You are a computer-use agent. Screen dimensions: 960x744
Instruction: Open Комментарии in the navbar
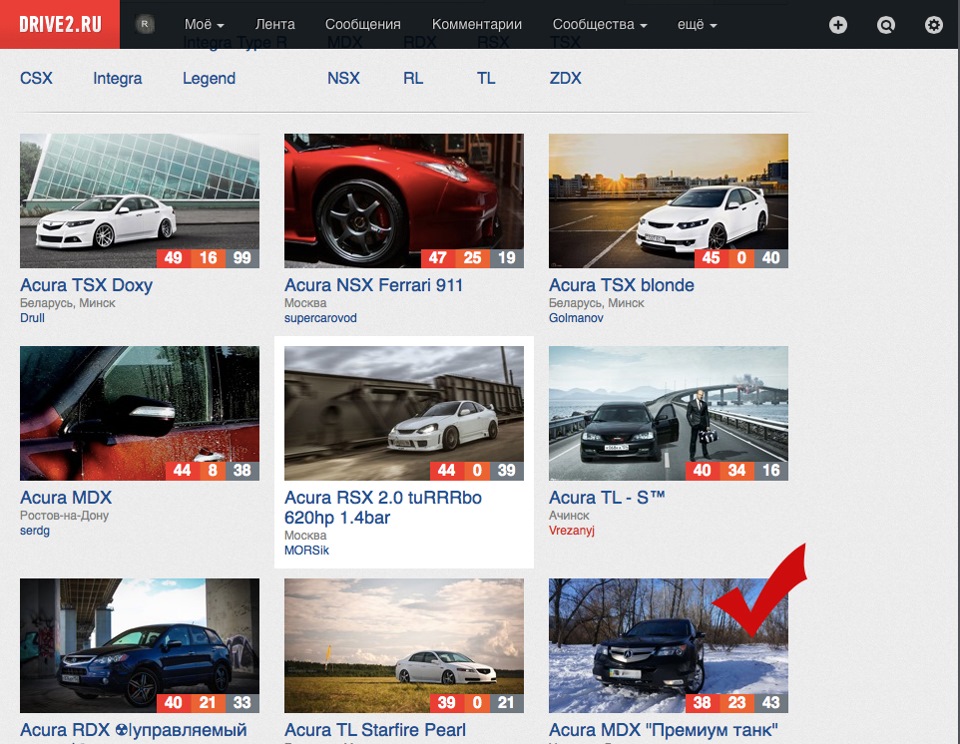(477, 24)
